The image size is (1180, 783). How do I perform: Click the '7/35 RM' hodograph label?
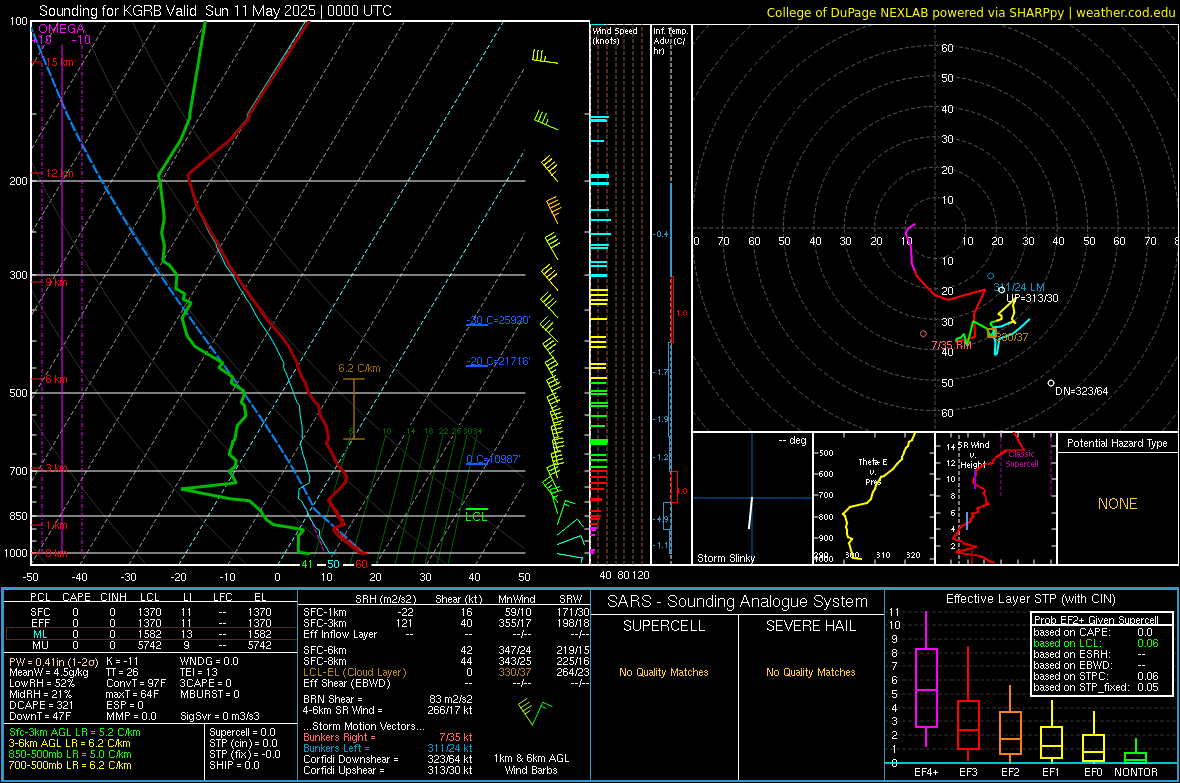pos(951,345)
